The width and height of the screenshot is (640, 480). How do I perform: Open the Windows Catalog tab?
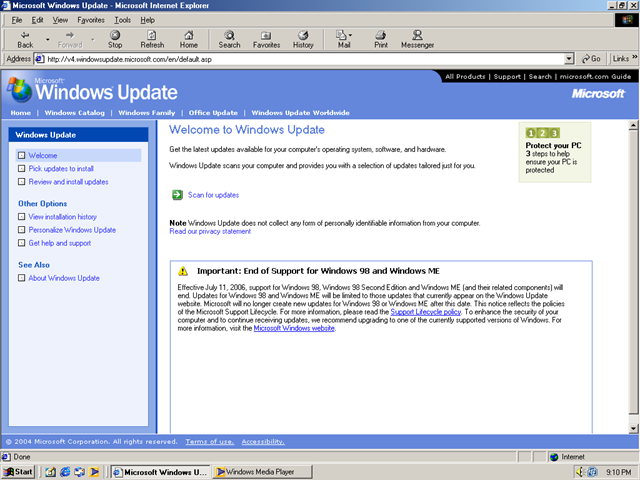(x=75, y=113)
